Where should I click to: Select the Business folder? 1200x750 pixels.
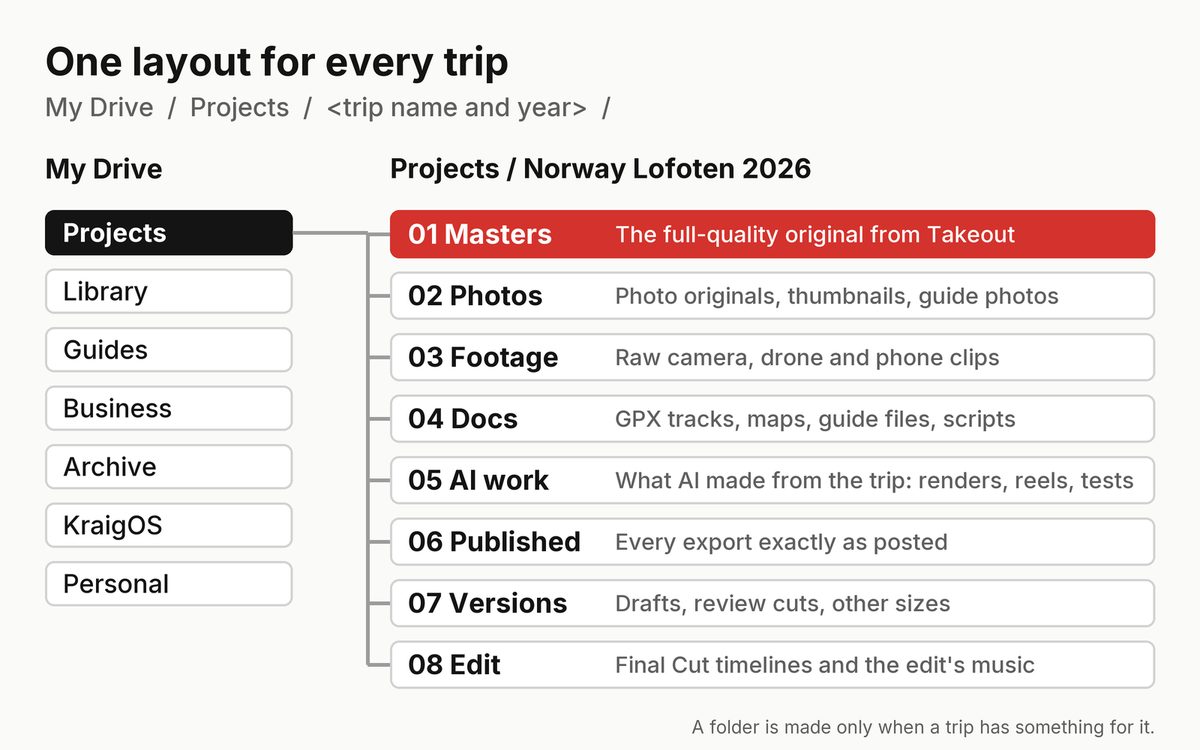pyautogui.click(x=169, y=408)
